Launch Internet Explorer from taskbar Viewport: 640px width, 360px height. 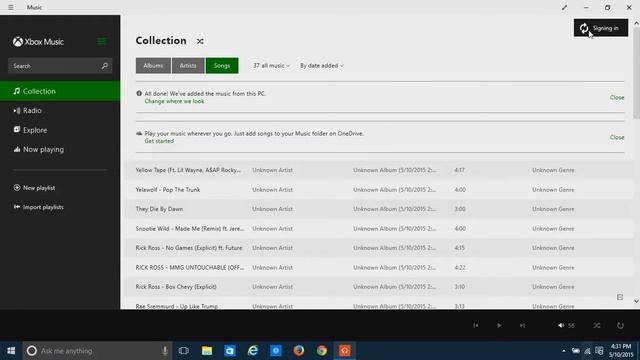click(x=253, y=351)
